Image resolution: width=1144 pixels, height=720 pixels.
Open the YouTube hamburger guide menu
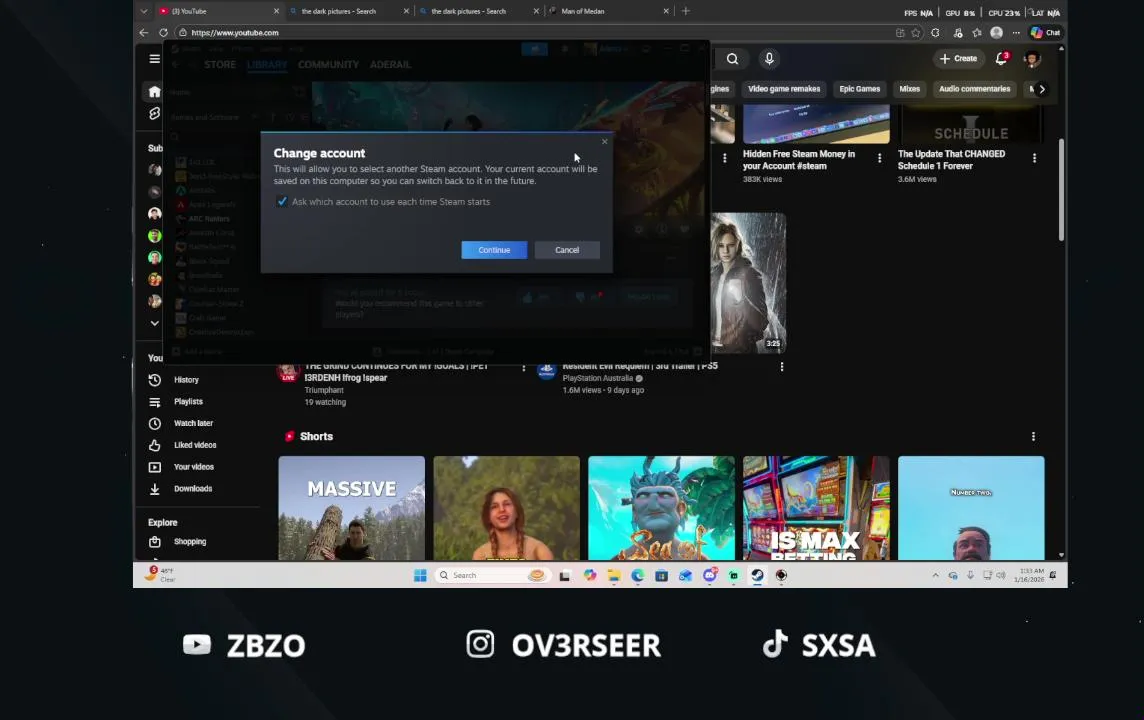tap(155, 58)
